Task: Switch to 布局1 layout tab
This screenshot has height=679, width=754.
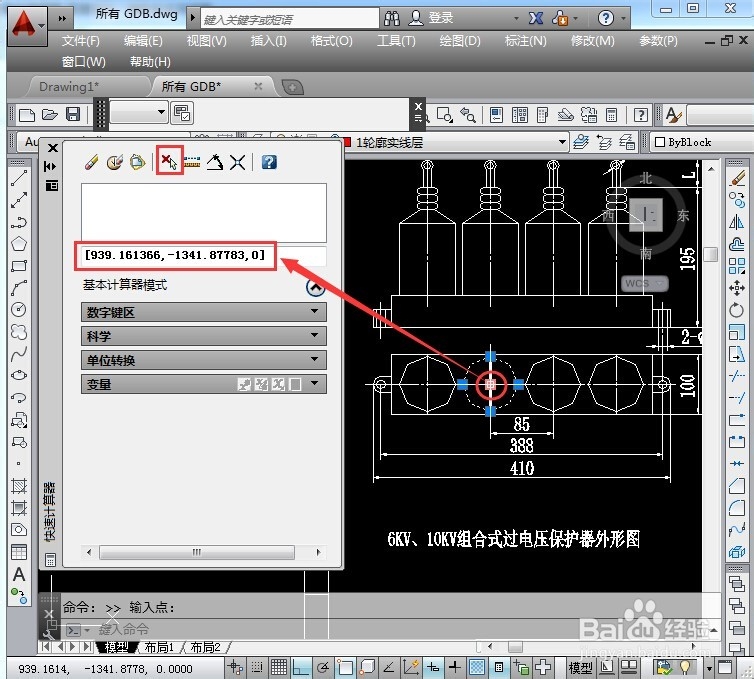Action: pyautogui.click(x=159, y=647)
